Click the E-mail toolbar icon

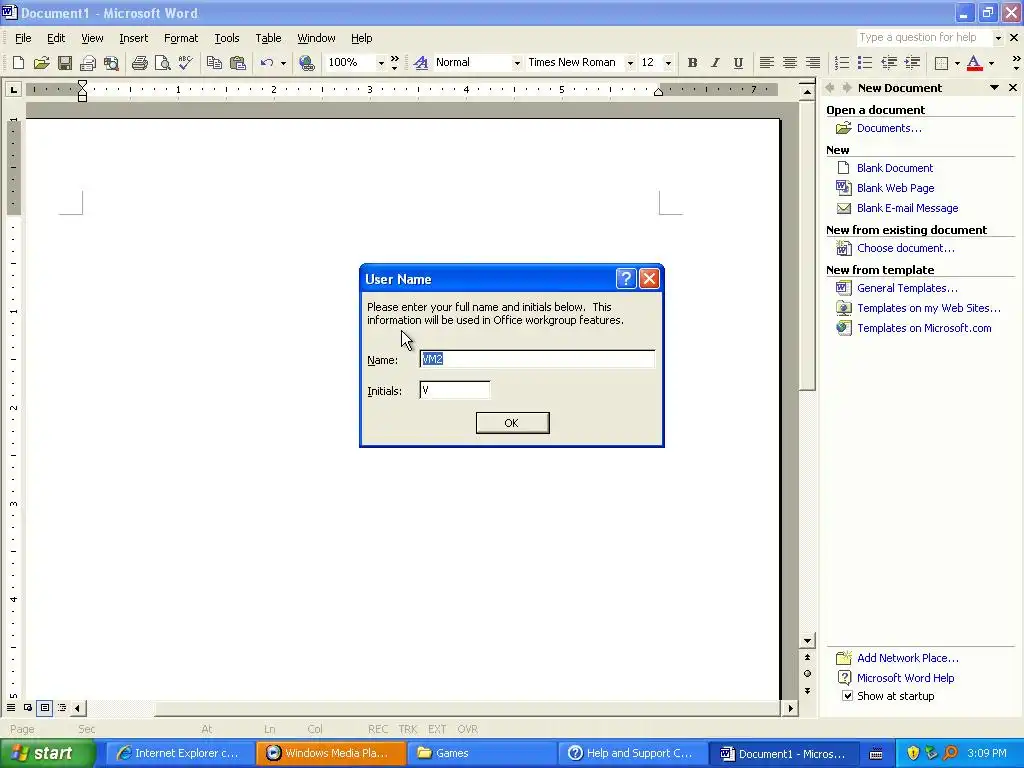coord(88,63)
